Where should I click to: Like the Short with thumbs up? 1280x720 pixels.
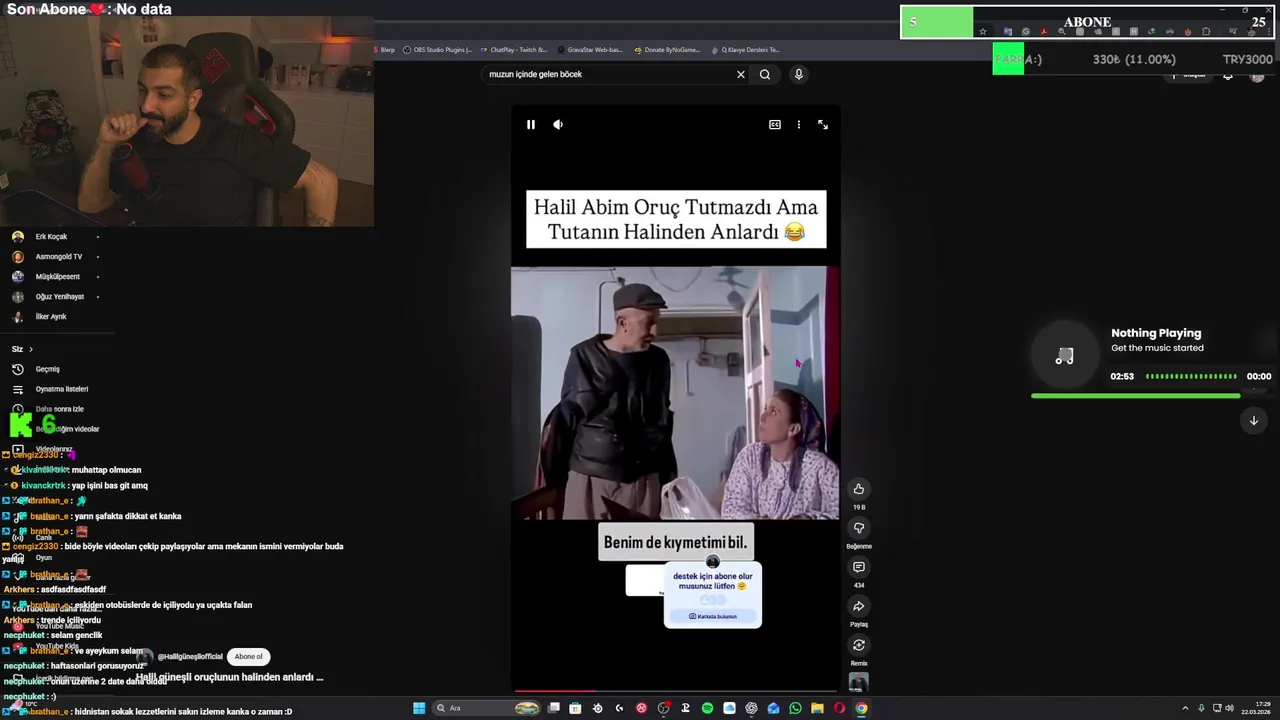[859, 489]
